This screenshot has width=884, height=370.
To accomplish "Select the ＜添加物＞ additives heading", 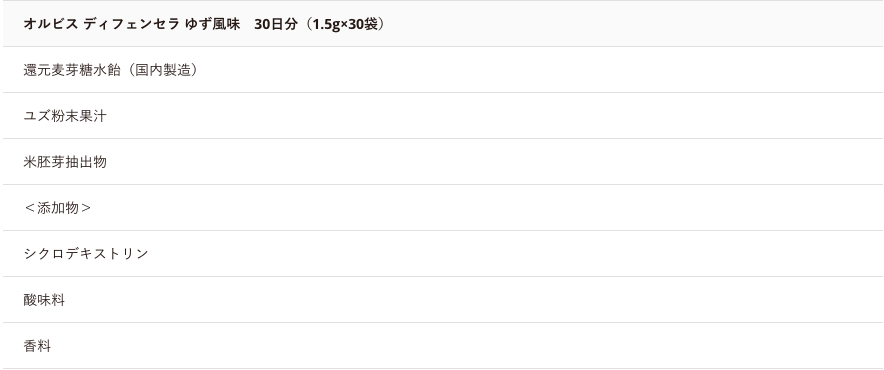I will pos(58,208).
